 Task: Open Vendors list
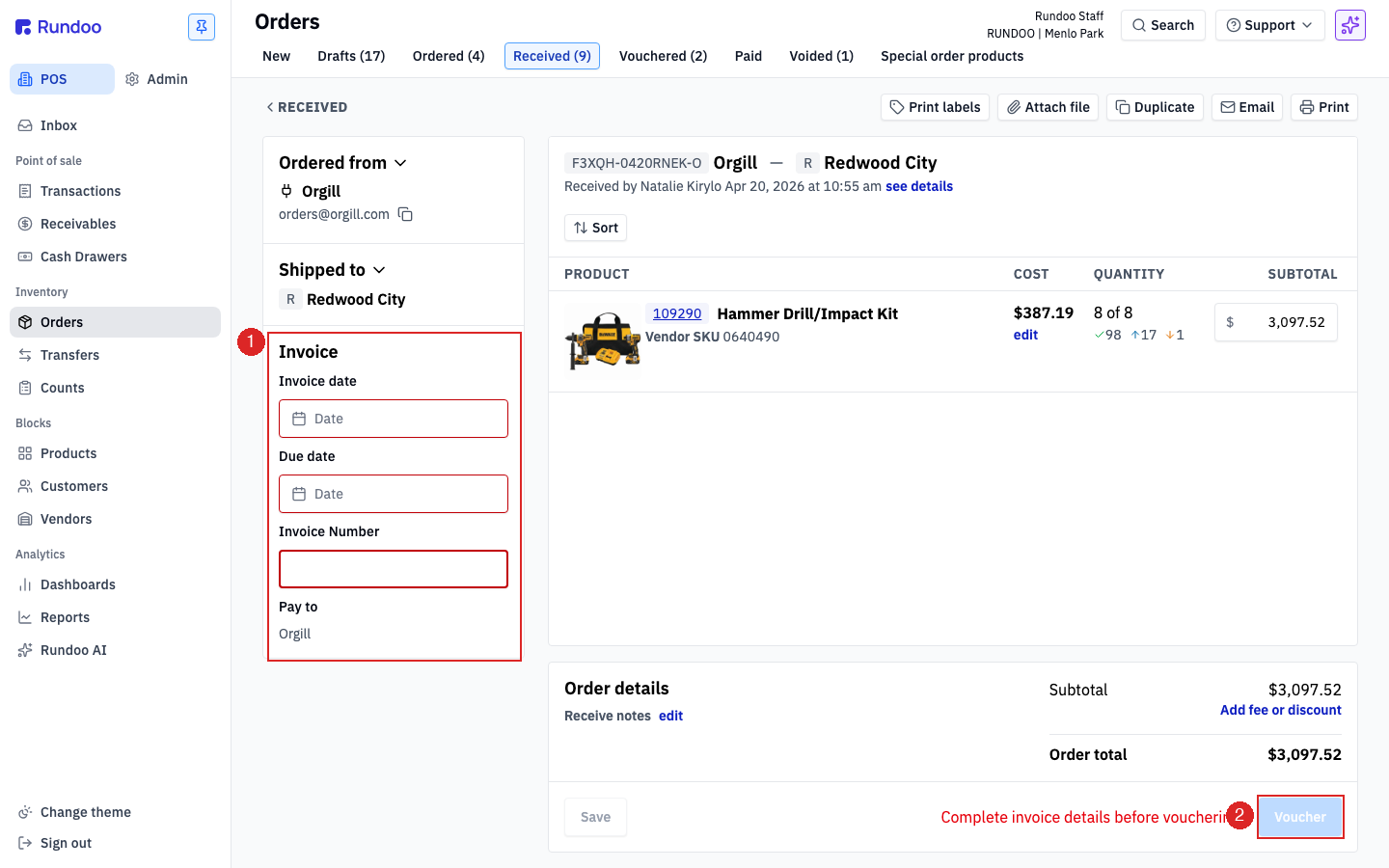pyautogui.click(x=115, y=519)
